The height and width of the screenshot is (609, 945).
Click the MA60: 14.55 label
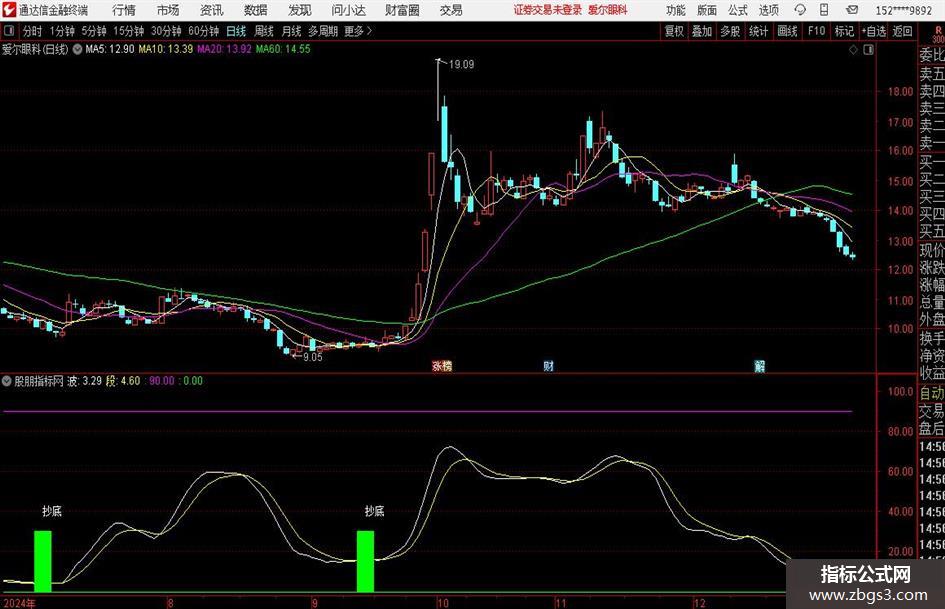[x=283, y=49]
